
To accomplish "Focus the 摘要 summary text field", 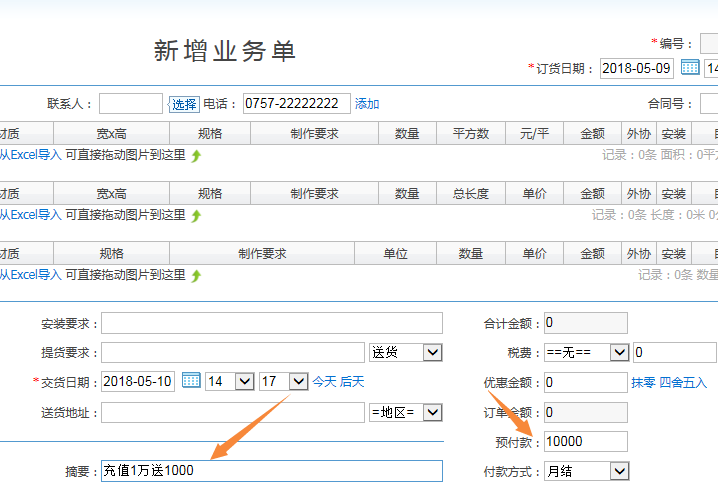I will [x=271, y=471].
